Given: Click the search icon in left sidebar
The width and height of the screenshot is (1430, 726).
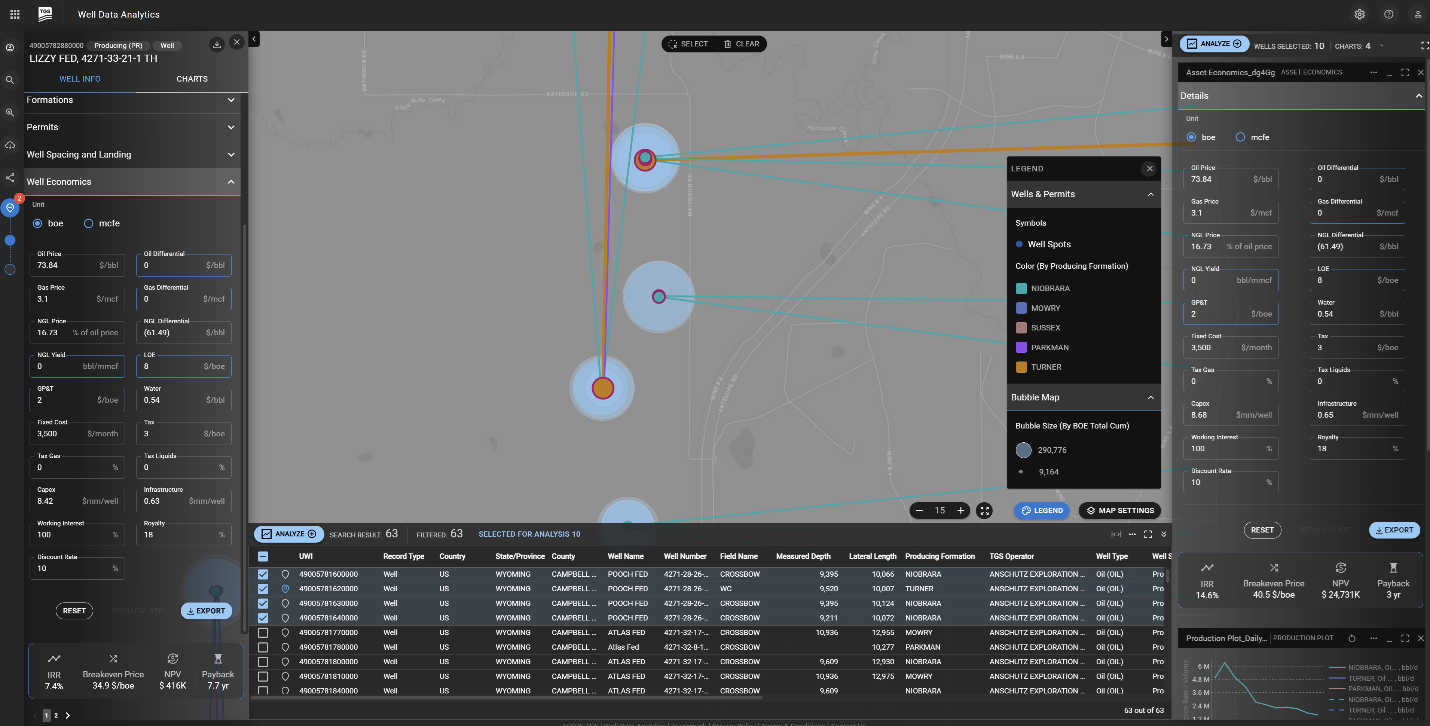Looking at the screenshot, I should (x=10, y=80).
